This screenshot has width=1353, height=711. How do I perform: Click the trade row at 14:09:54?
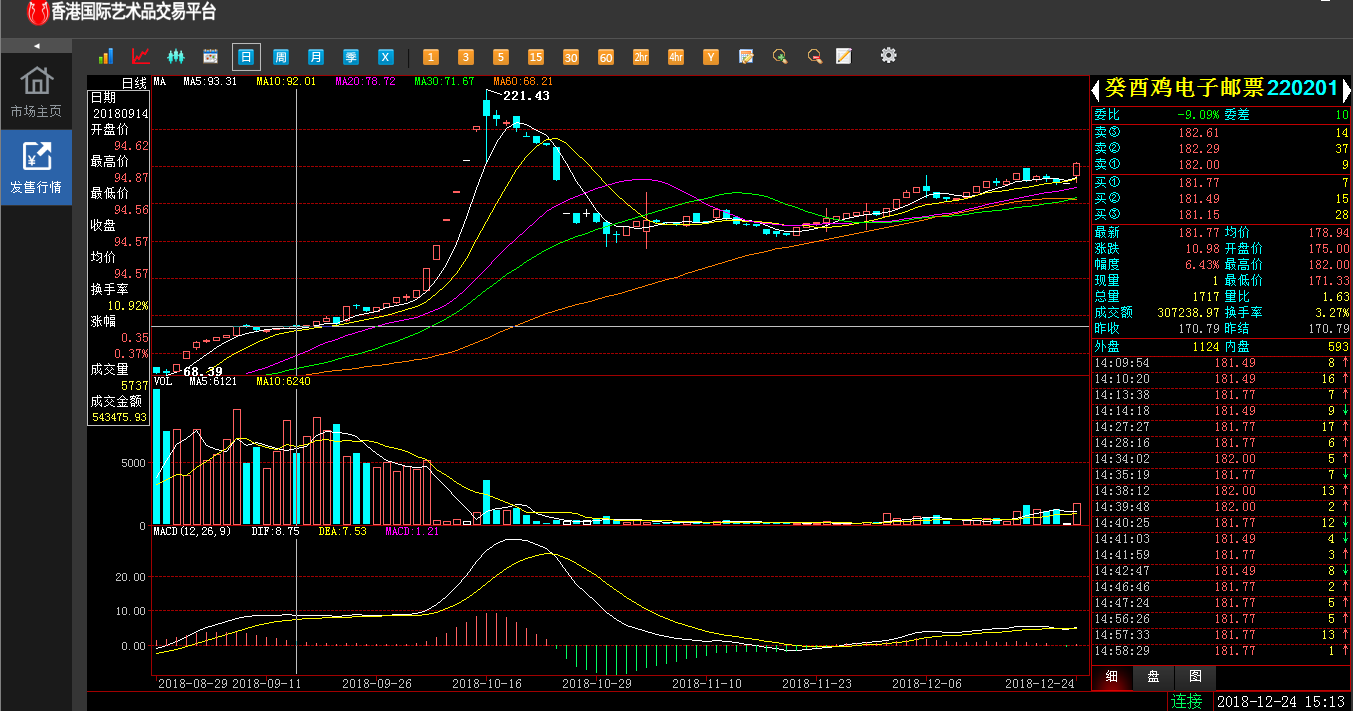click(x=1221, y=363)
